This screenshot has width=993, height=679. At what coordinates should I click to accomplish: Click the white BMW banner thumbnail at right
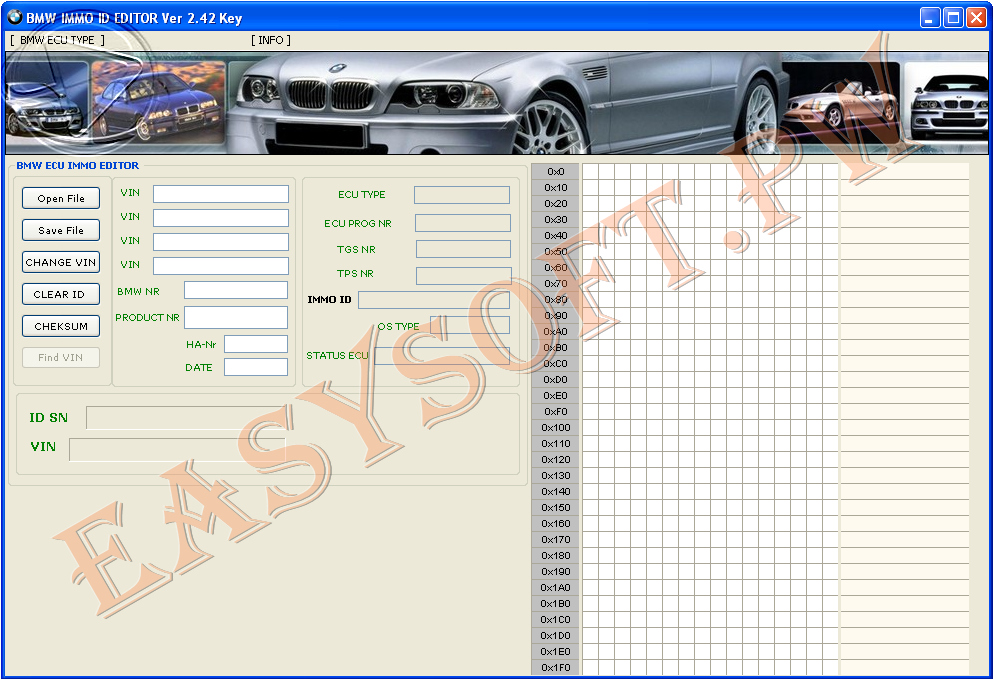[946, 101]
